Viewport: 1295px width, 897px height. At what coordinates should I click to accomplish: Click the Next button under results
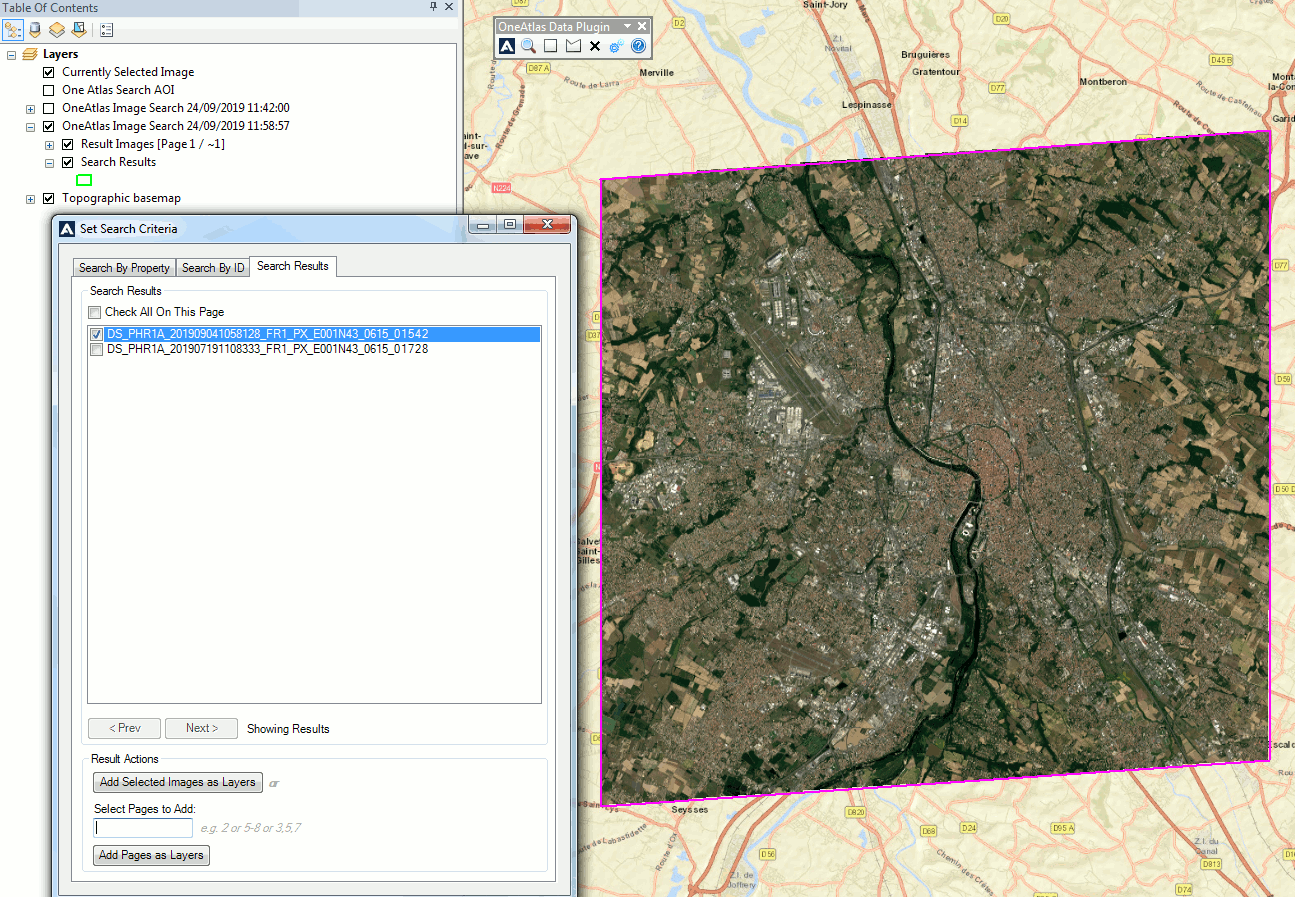(x=201, y=728)
